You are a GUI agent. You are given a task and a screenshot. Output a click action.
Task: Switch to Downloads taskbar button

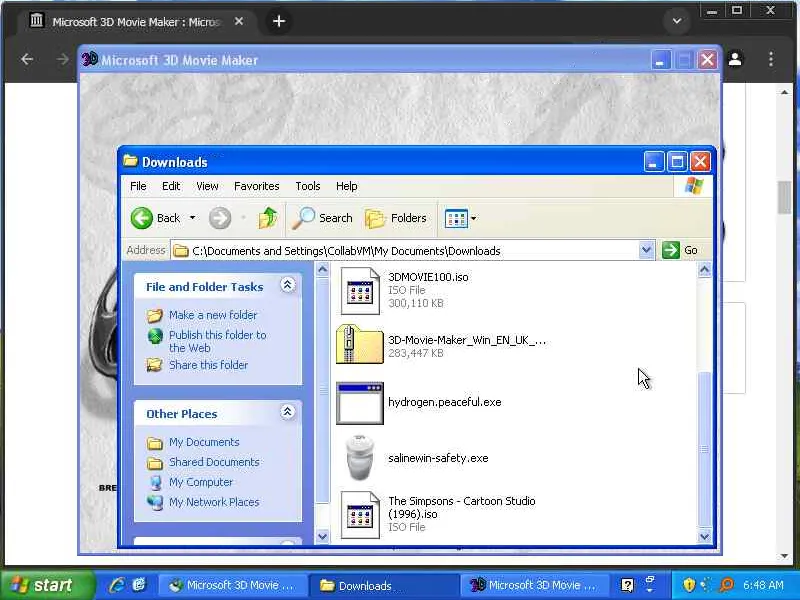click(386, 585)
